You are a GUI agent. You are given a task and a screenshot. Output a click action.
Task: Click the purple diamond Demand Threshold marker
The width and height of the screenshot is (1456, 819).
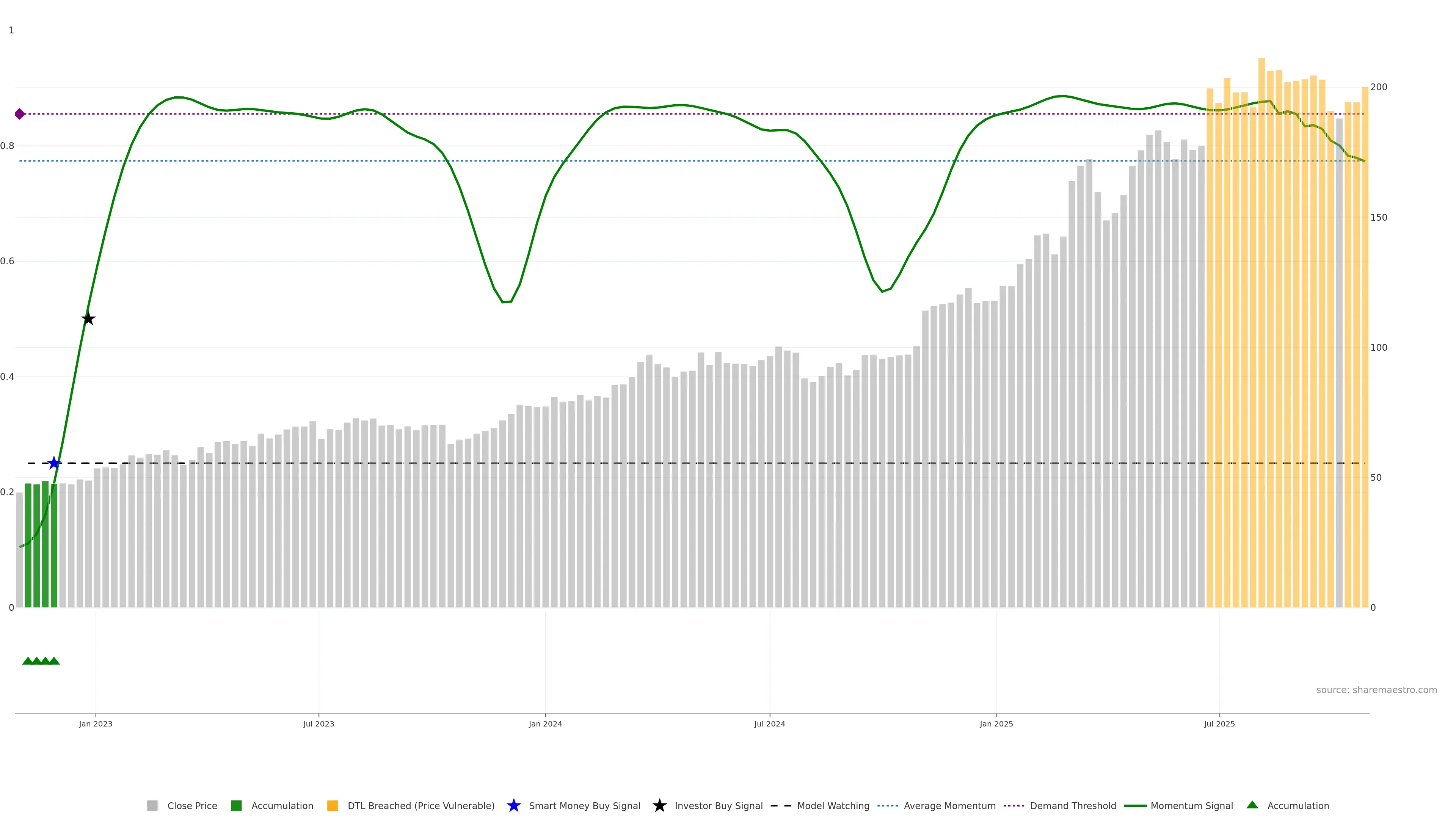(20, 114)
